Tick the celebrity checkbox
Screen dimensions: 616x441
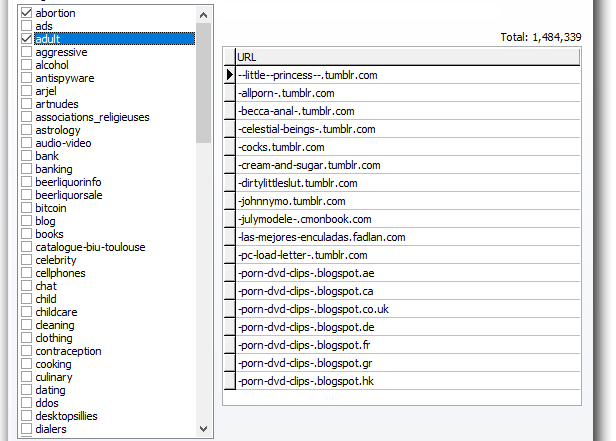click(x=27, y=260)
